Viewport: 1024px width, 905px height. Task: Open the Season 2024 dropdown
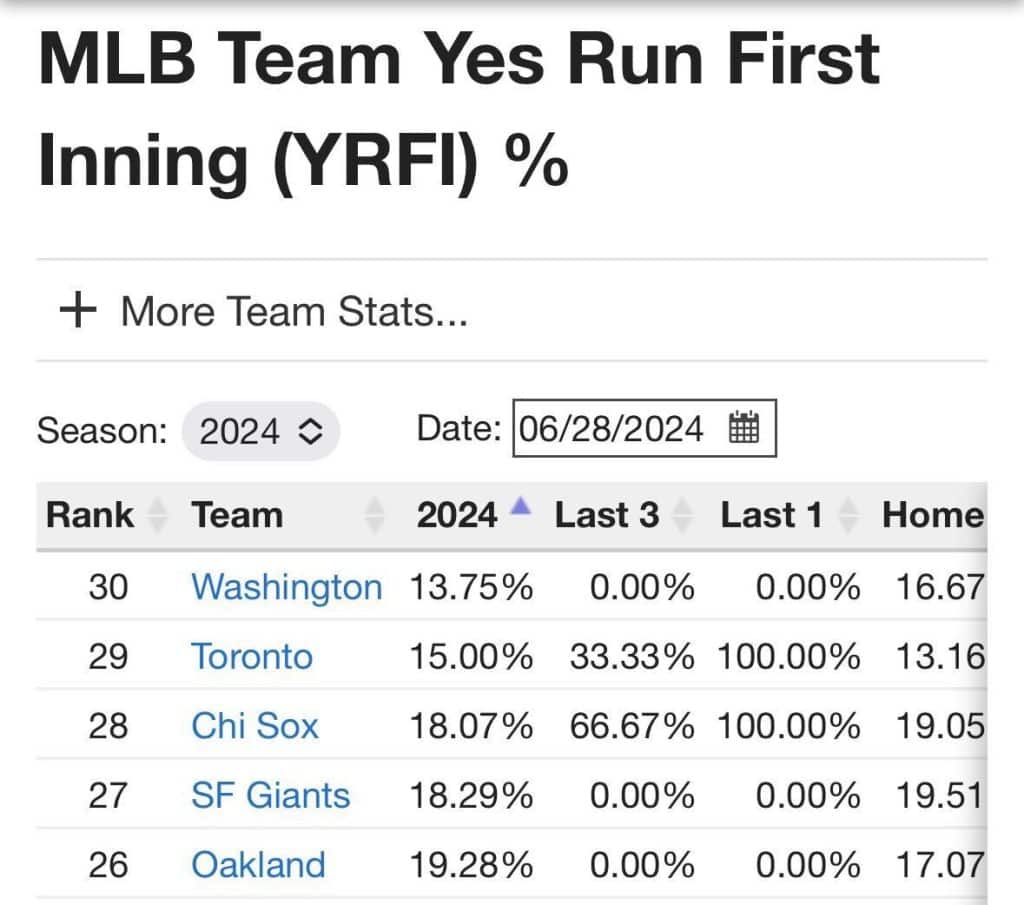261,432
